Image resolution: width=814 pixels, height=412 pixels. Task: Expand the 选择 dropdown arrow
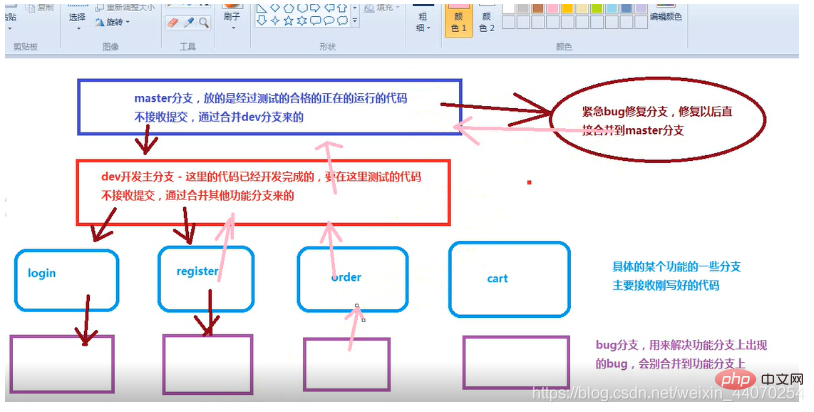(x=78, y=29)
